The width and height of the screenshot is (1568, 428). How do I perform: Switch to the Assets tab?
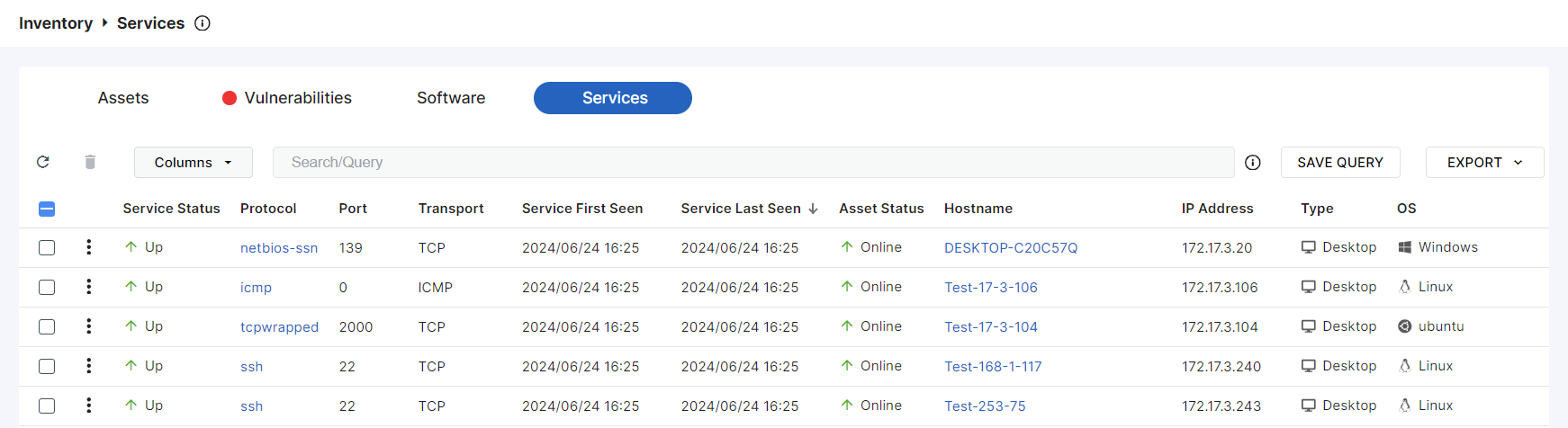coord(123,98)
